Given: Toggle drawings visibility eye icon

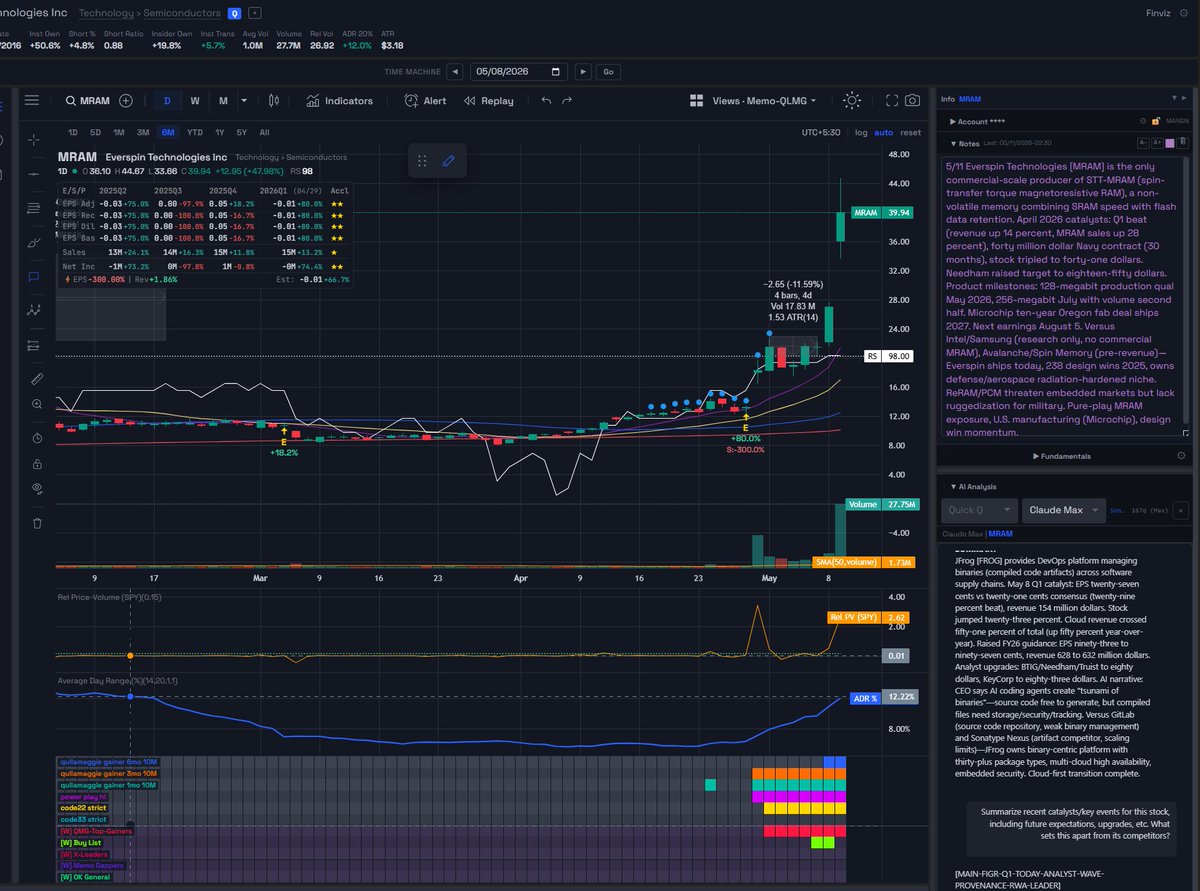Looking at the screenshot, I should coord(37,490).
